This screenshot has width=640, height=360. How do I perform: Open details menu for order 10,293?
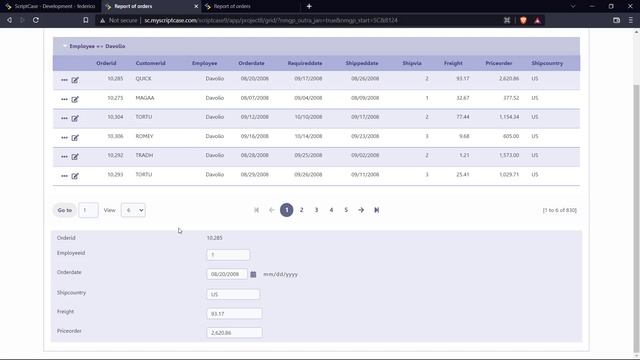[64, 176]
